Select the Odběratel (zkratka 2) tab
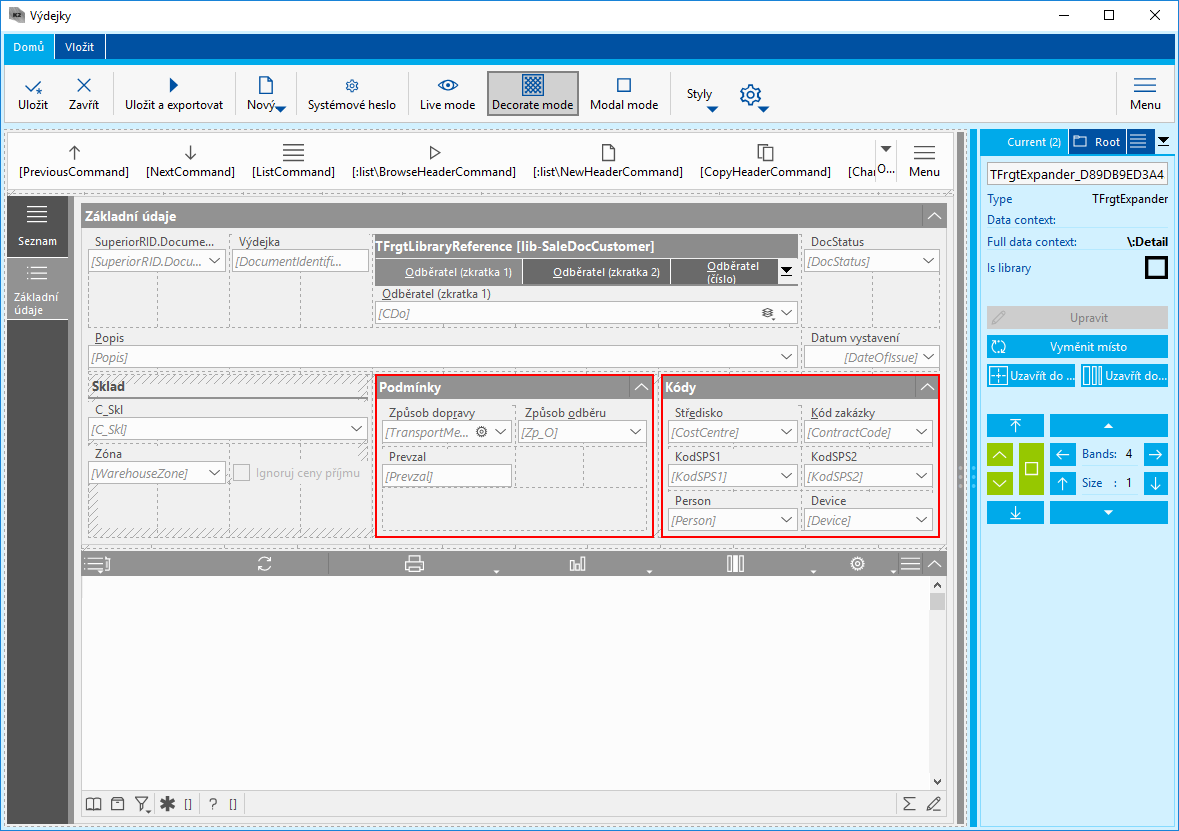Screen dimensions: 1179x831 (597, 271)
